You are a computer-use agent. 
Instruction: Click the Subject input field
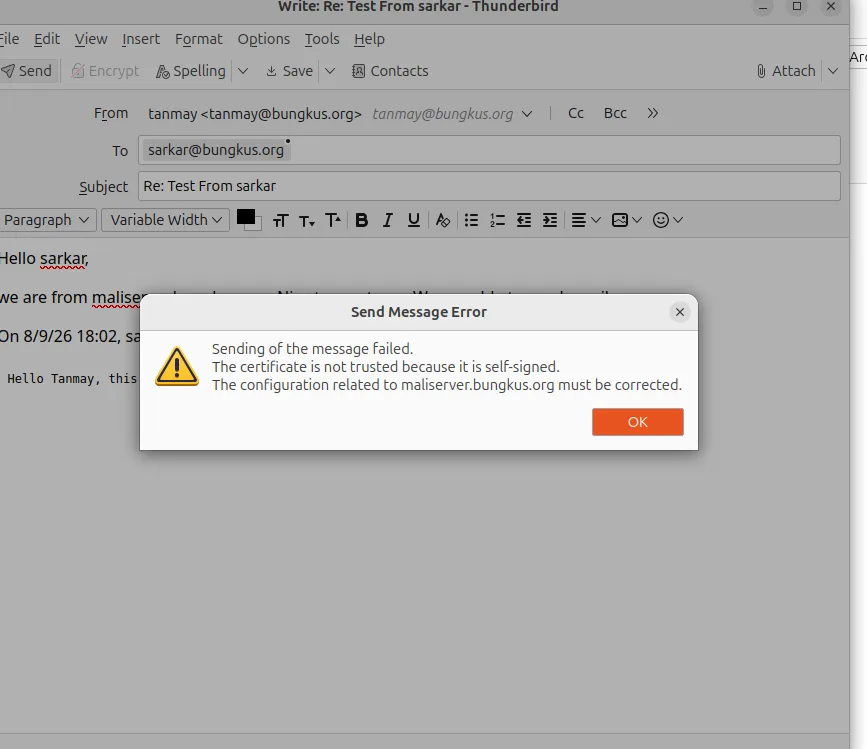pos(489,186)
